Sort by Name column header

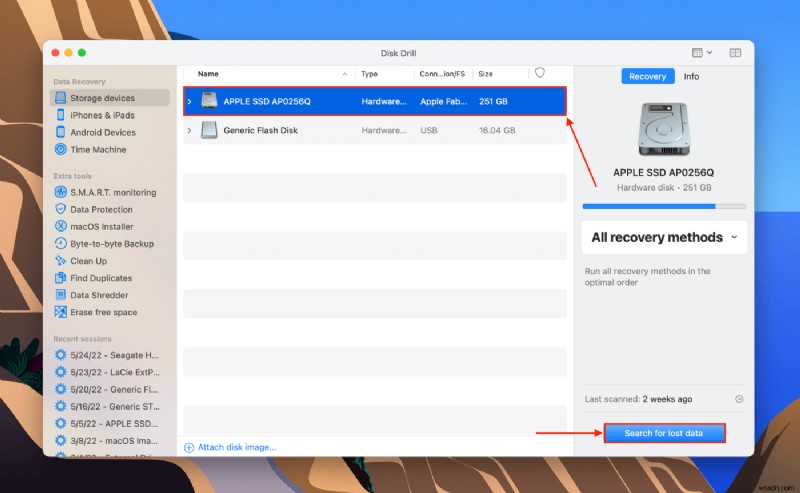point(208,73)
